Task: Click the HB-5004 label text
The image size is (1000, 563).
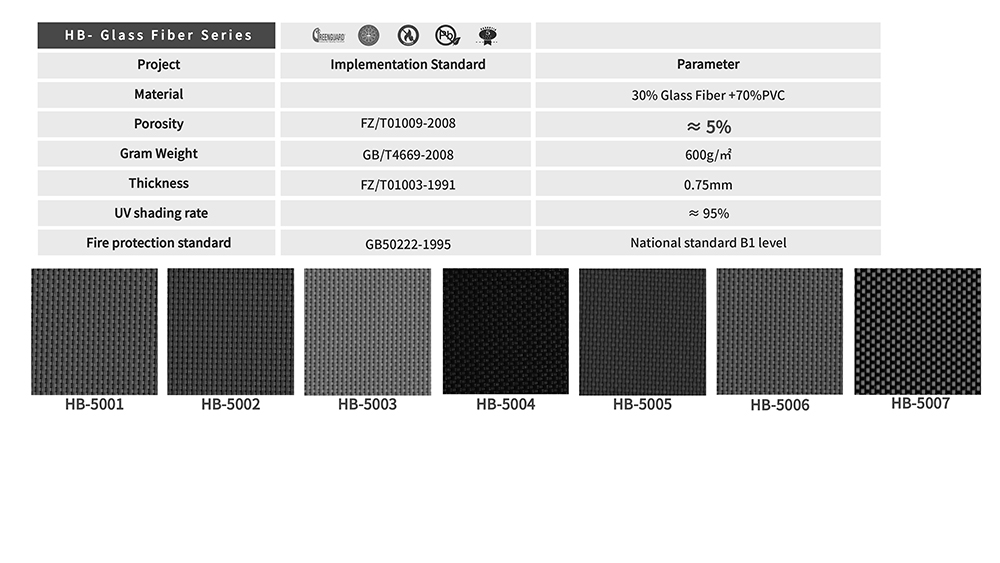Action: click(x=505, y=405)
